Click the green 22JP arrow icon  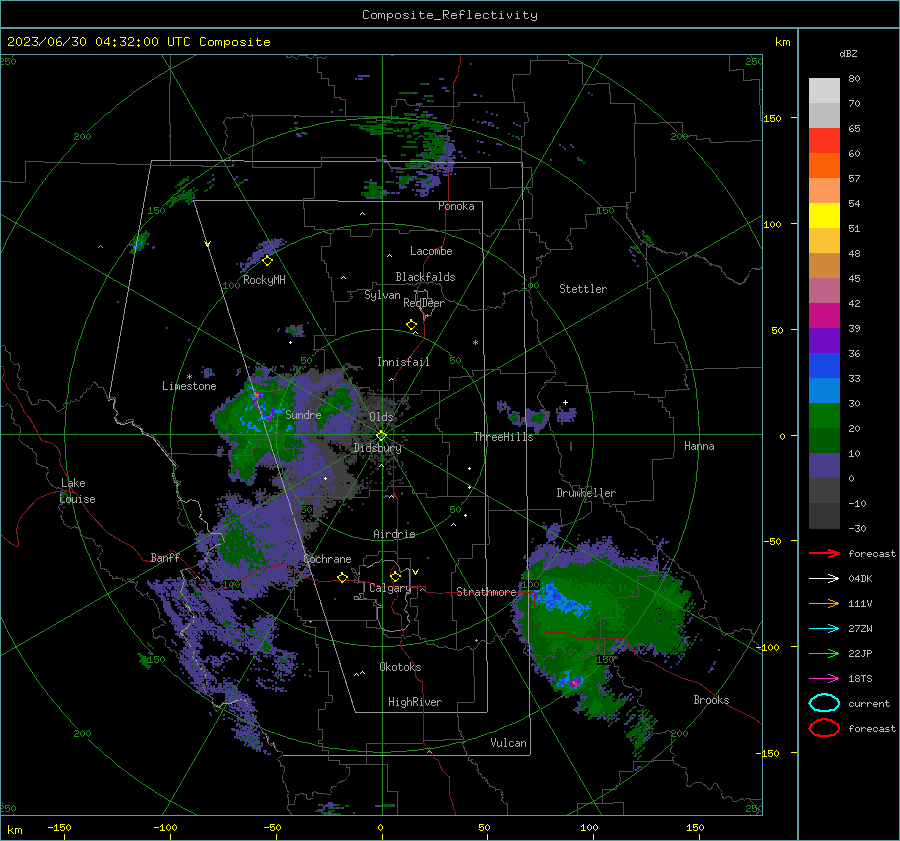[824, 653]
